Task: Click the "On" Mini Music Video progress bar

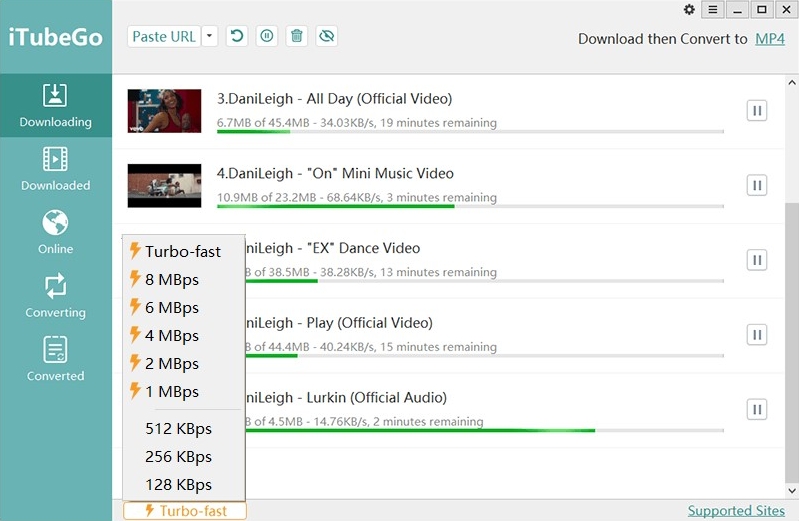Action: (470, 206)
